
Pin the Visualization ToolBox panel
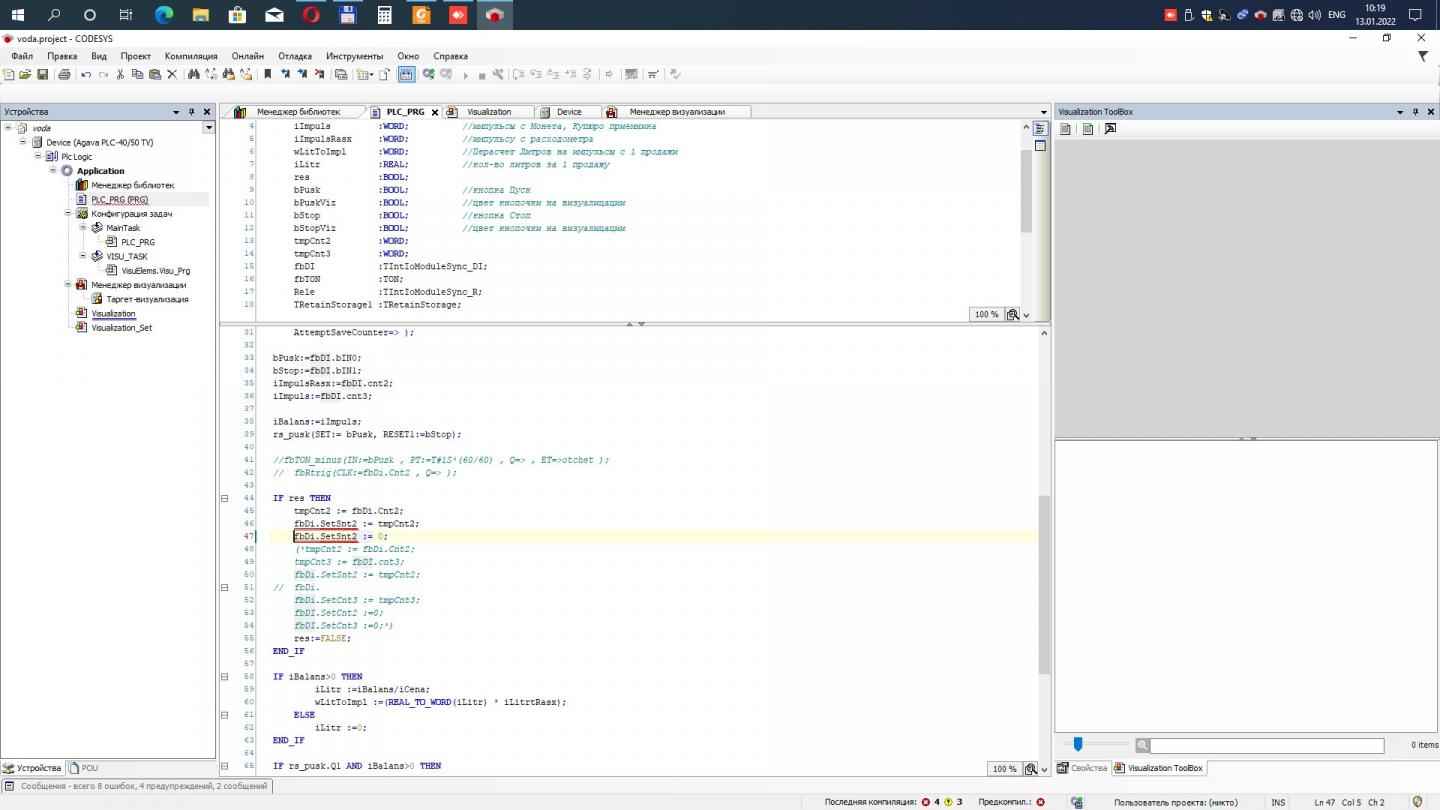[1415, 112]
